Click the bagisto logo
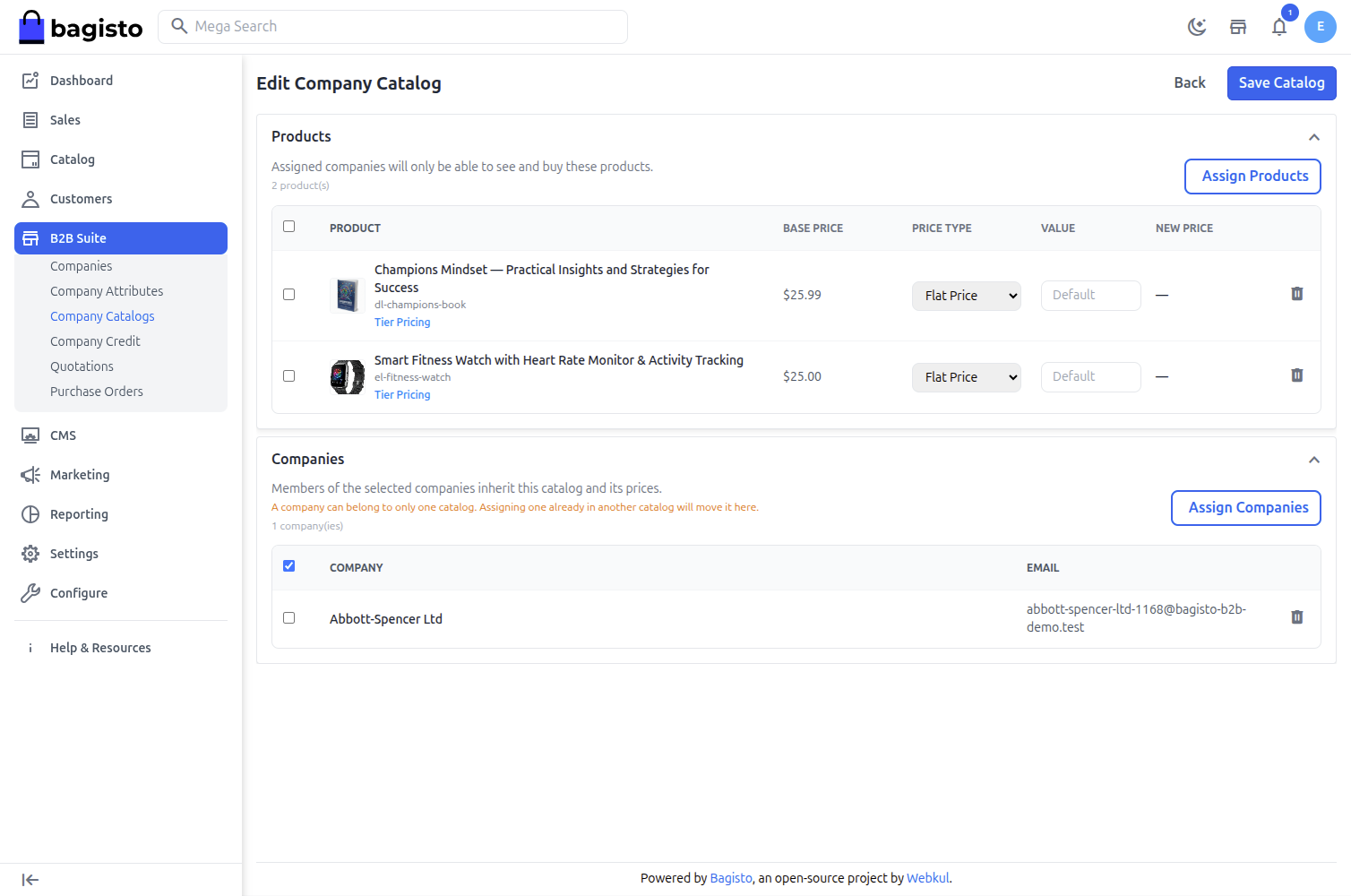 tap(81, 27)
